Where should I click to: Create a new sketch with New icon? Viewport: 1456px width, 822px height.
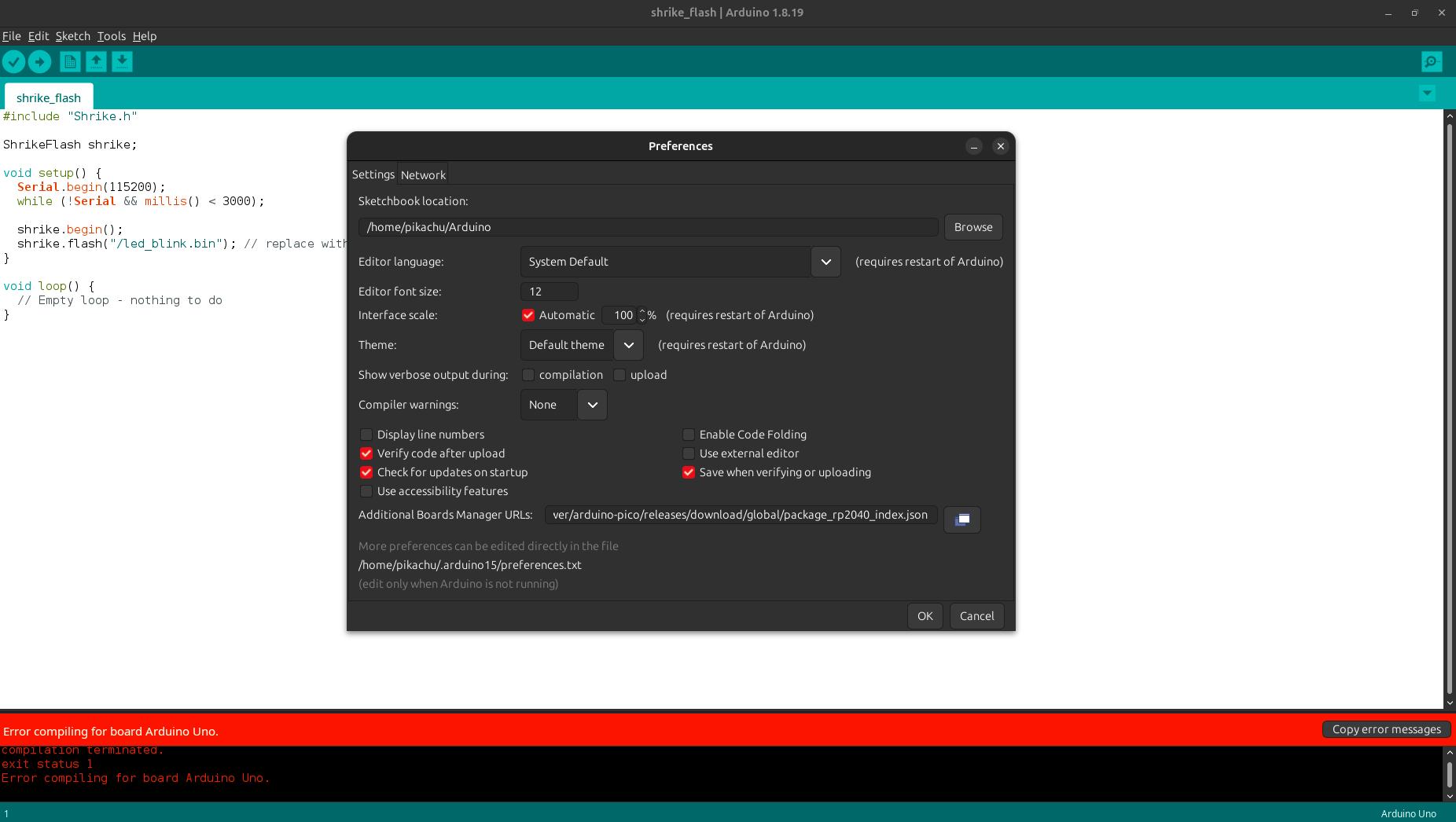[x=70, y=61]
